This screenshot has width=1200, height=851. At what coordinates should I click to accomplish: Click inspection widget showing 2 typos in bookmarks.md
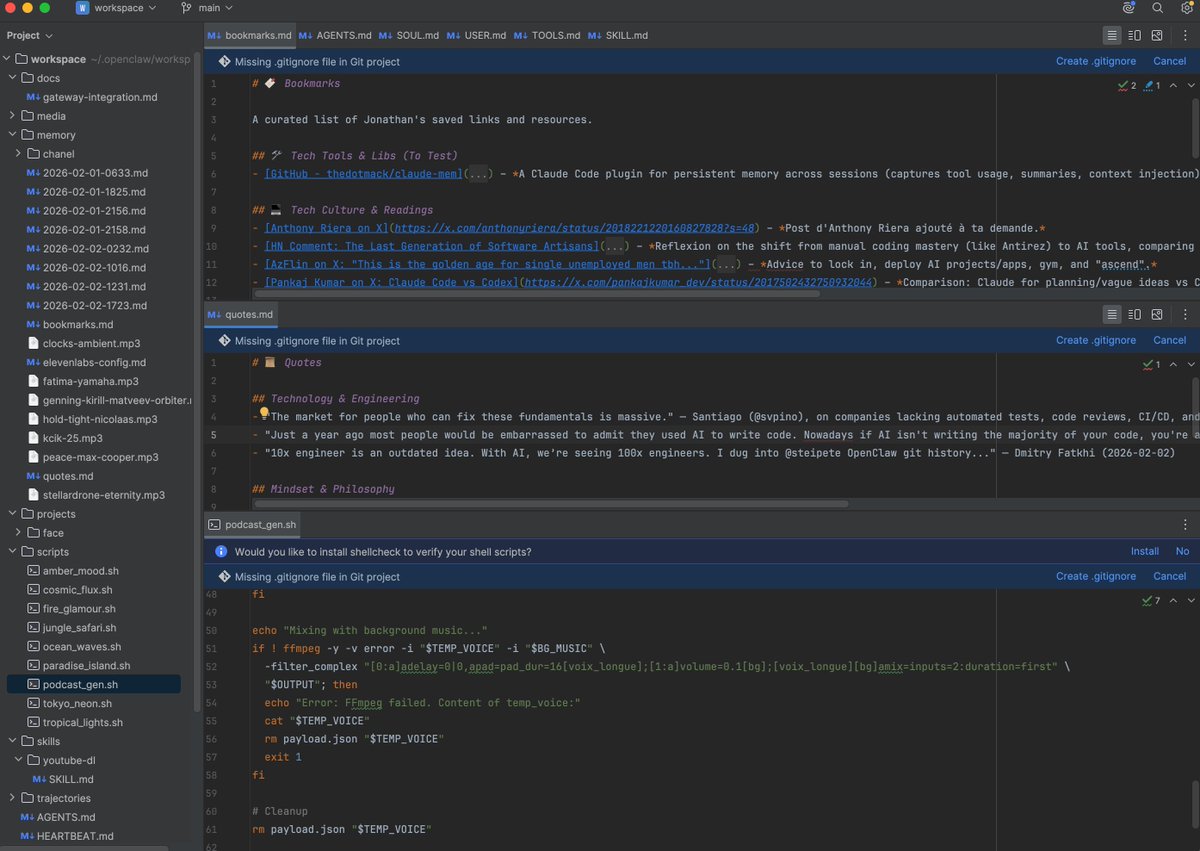1127,86
